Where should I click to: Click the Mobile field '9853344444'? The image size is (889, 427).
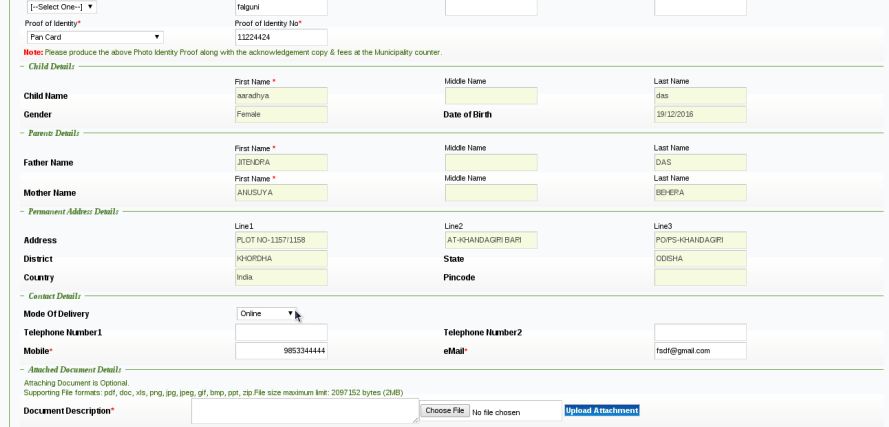coord(281,351)
